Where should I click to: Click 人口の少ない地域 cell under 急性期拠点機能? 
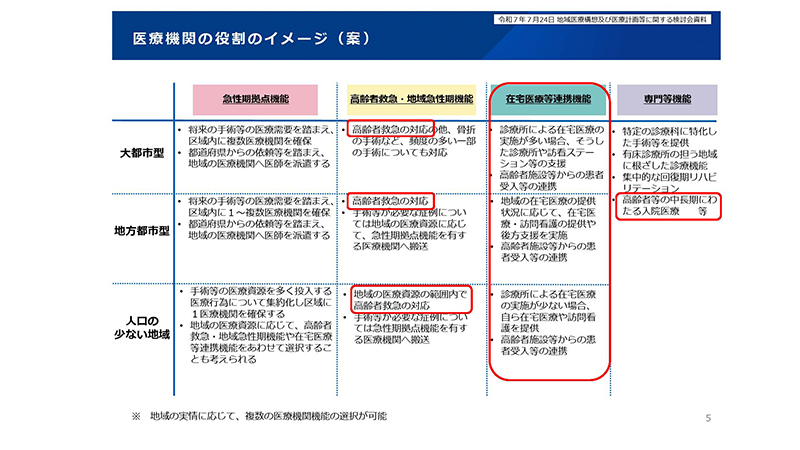254,326
